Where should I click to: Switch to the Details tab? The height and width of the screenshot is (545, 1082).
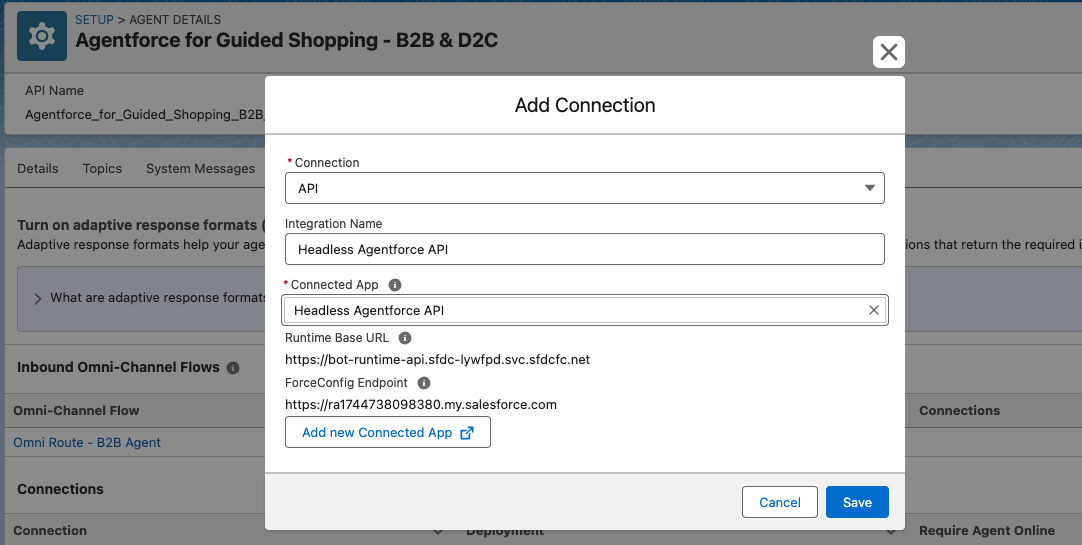point(37,168)
